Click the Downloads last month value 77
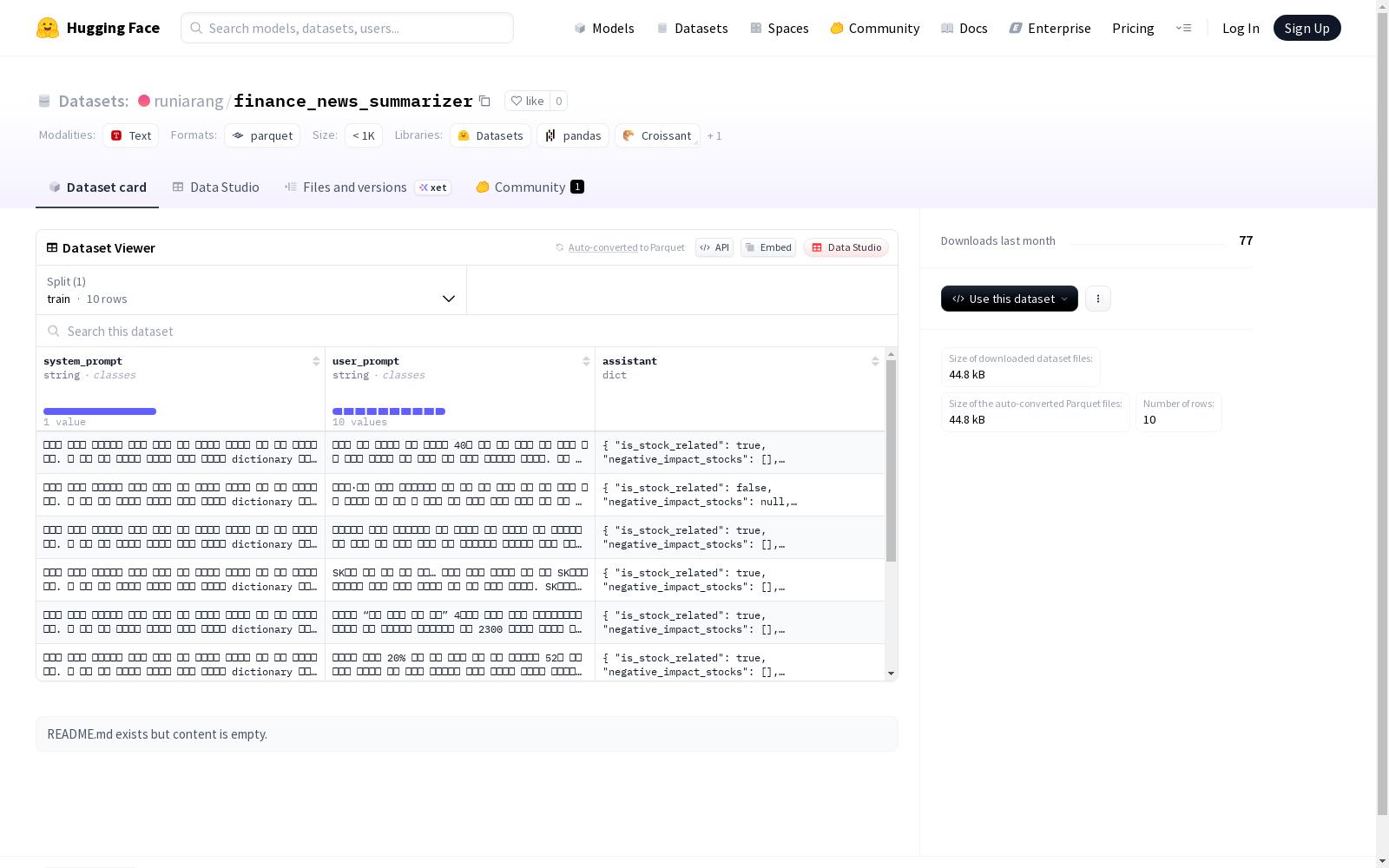Viewport: 1389px width, 868px height. [x=1246, y=240]
